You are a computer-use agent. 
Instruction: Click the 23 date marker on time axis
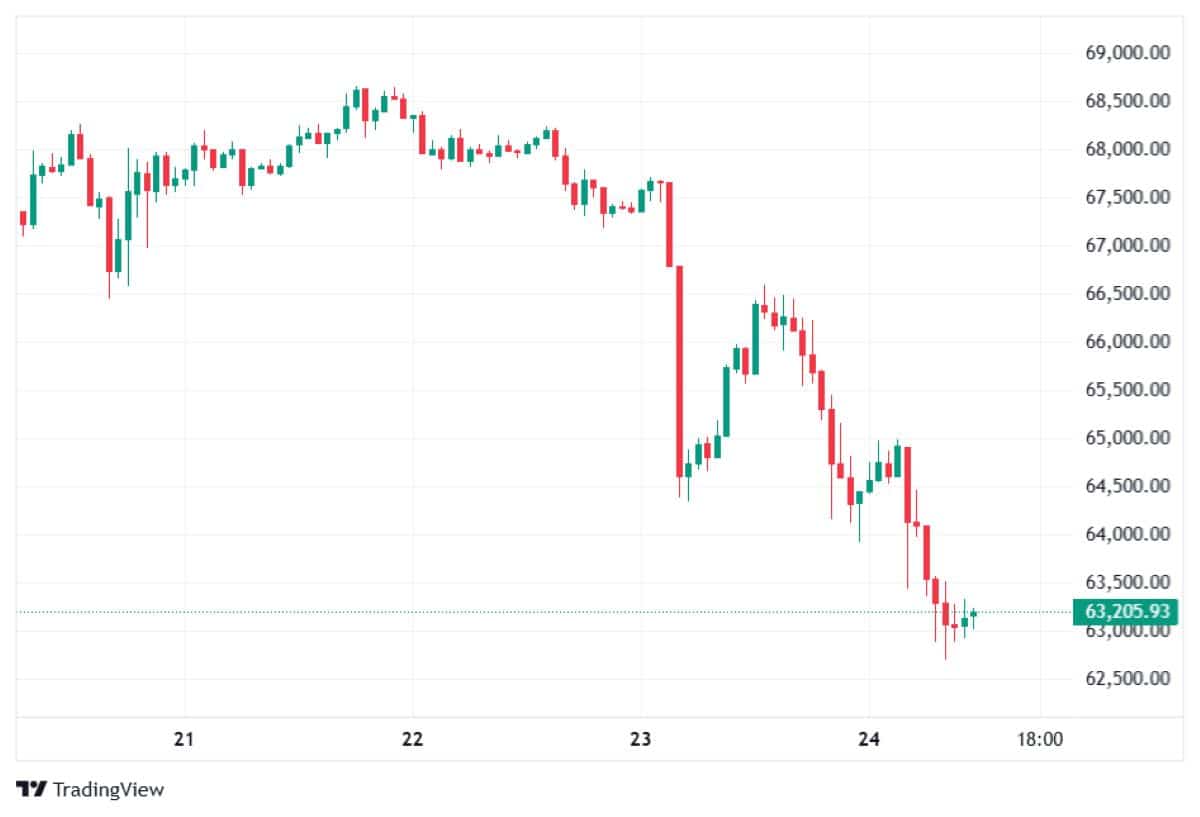pos(641,740)
